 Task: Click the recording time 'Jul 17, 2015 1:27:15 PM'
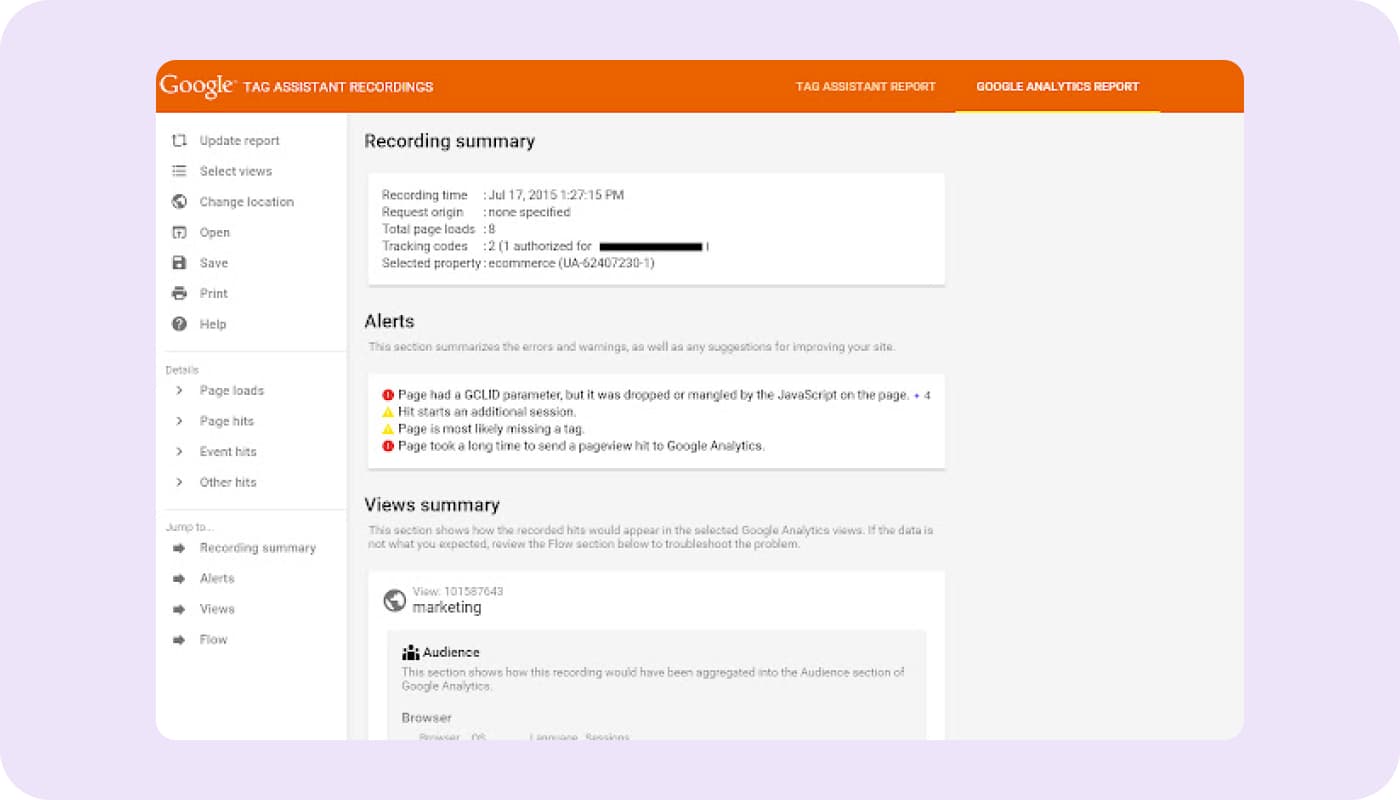point(556,195)
